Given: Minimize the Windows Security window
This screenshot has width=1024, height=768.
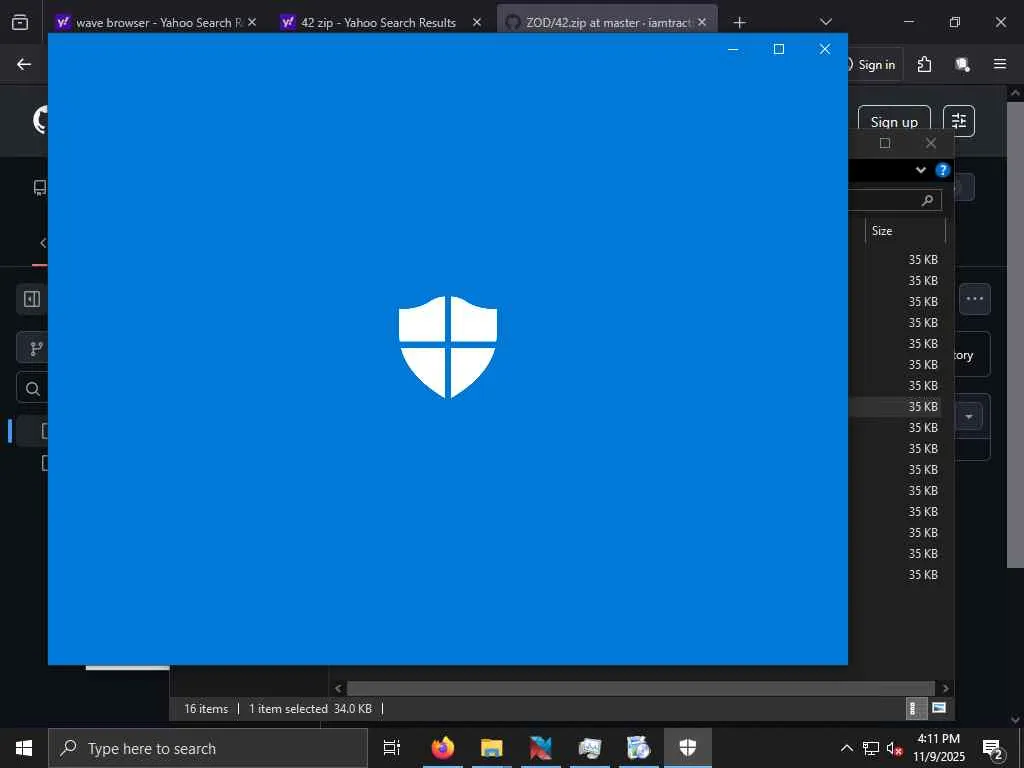Looking at the screenshot, I should tap(733, 49).
